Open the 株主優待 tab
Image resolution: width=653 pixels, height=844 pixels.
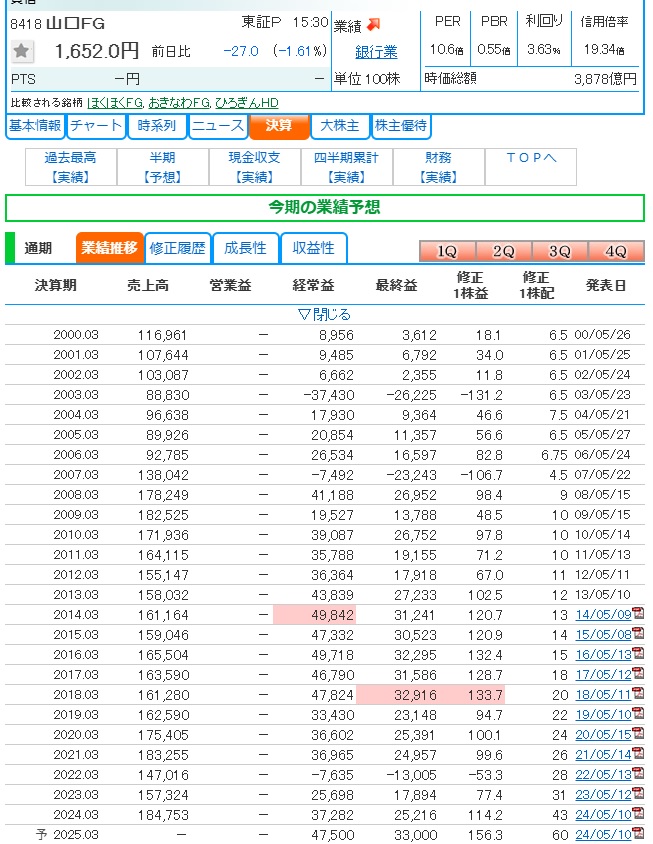(x=401, y=126)
